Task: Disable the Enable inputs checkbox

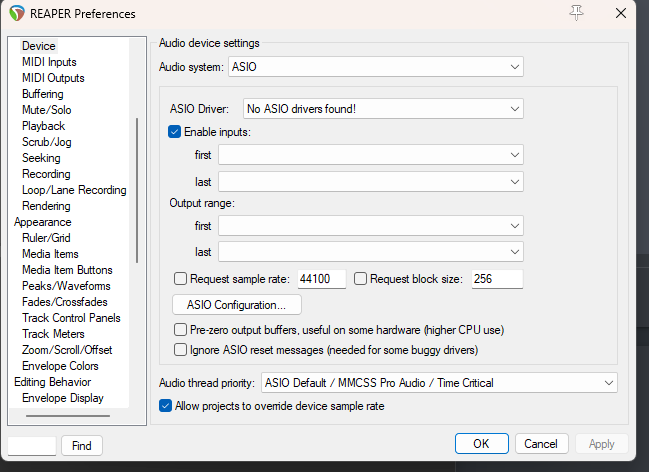Action: [175, 132]
